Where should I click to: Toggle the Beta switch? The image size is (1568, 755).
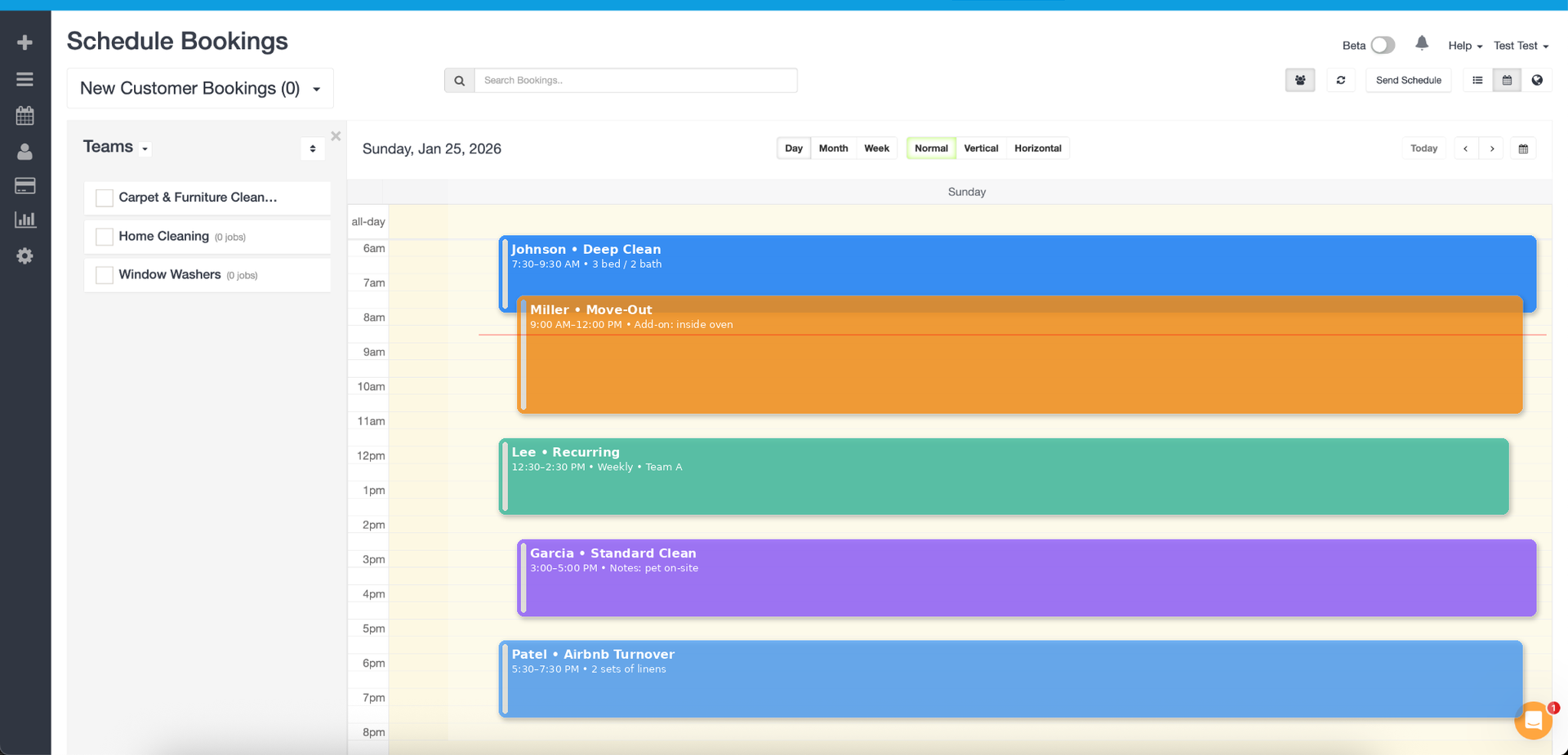coord(1382,45)
